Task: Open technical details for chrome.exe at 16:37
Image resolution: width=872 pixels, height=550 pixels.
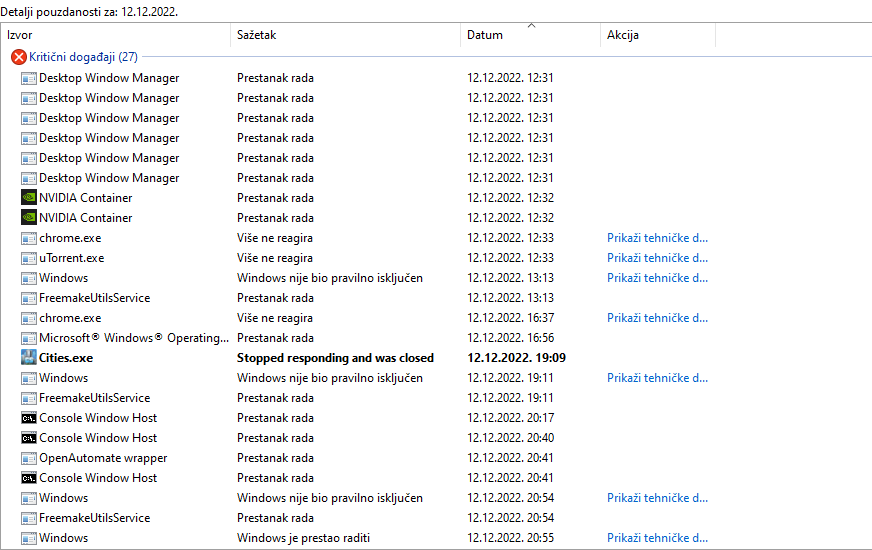Action: pyautogui.click(x=657, y=318)
